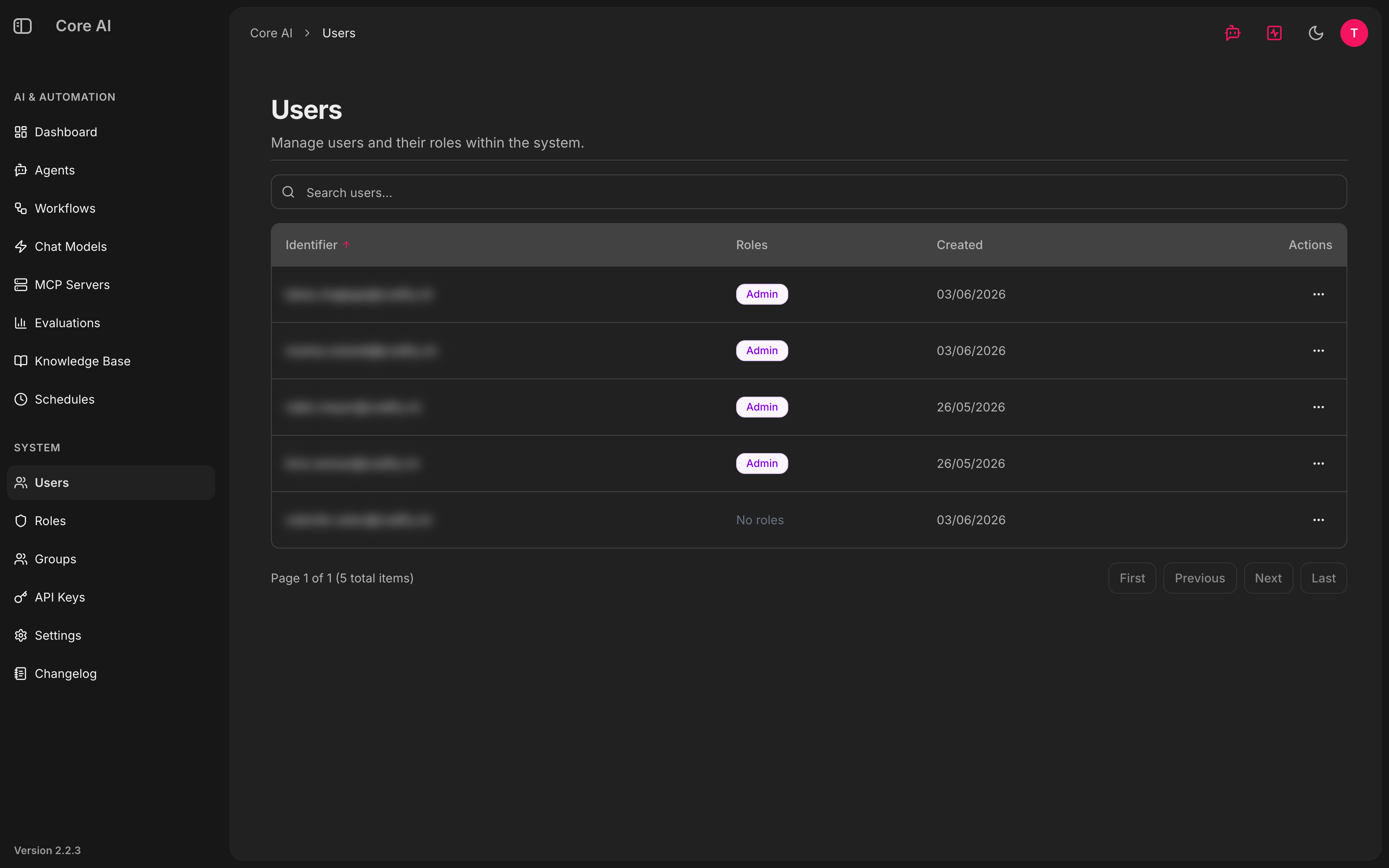Click the Roles column header
1389x868 pixels.
click(x=751, y=245)
